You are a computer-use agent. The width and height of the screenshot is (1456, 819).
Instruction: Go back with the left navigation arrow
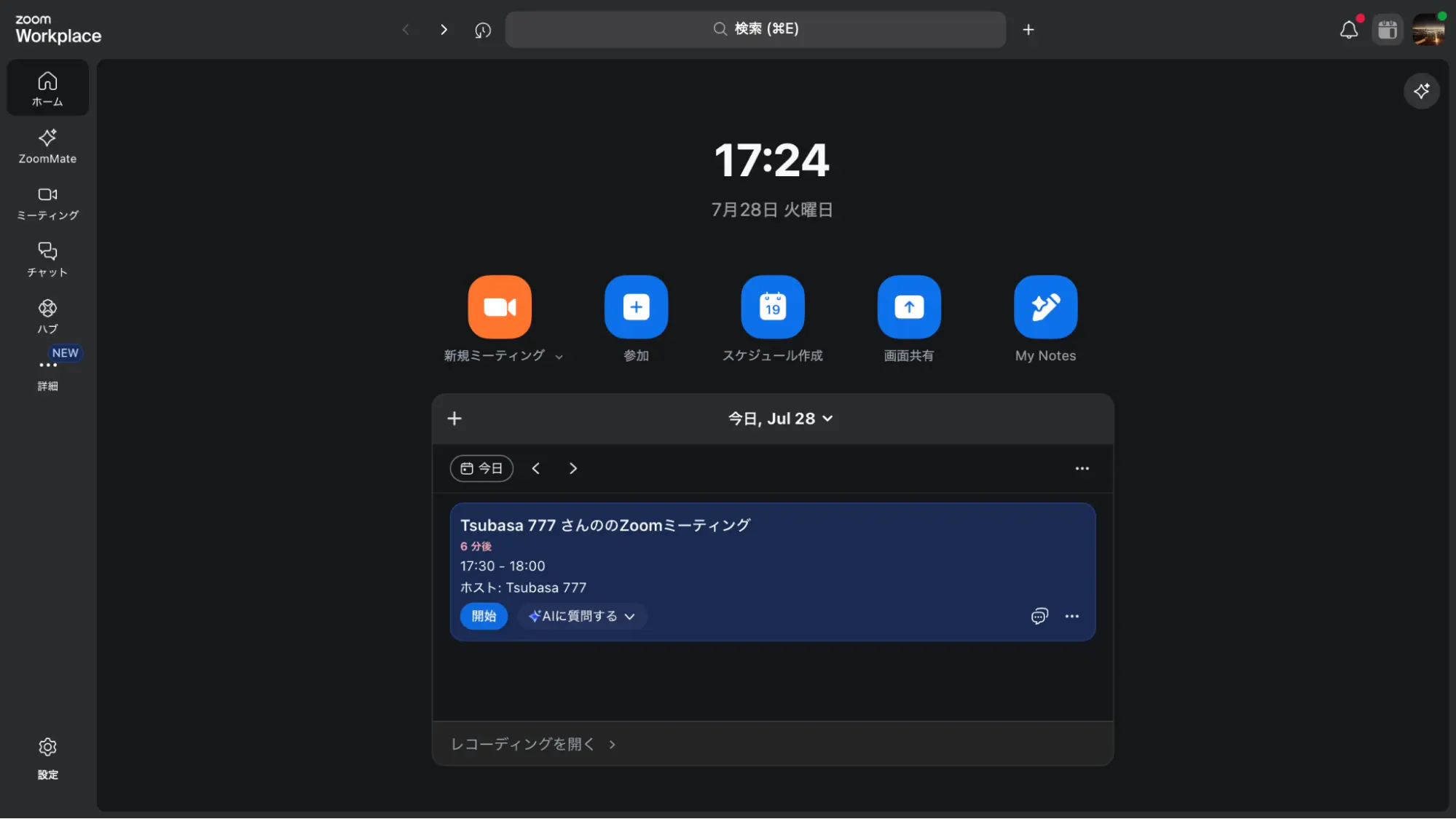[x=406, y=29]
